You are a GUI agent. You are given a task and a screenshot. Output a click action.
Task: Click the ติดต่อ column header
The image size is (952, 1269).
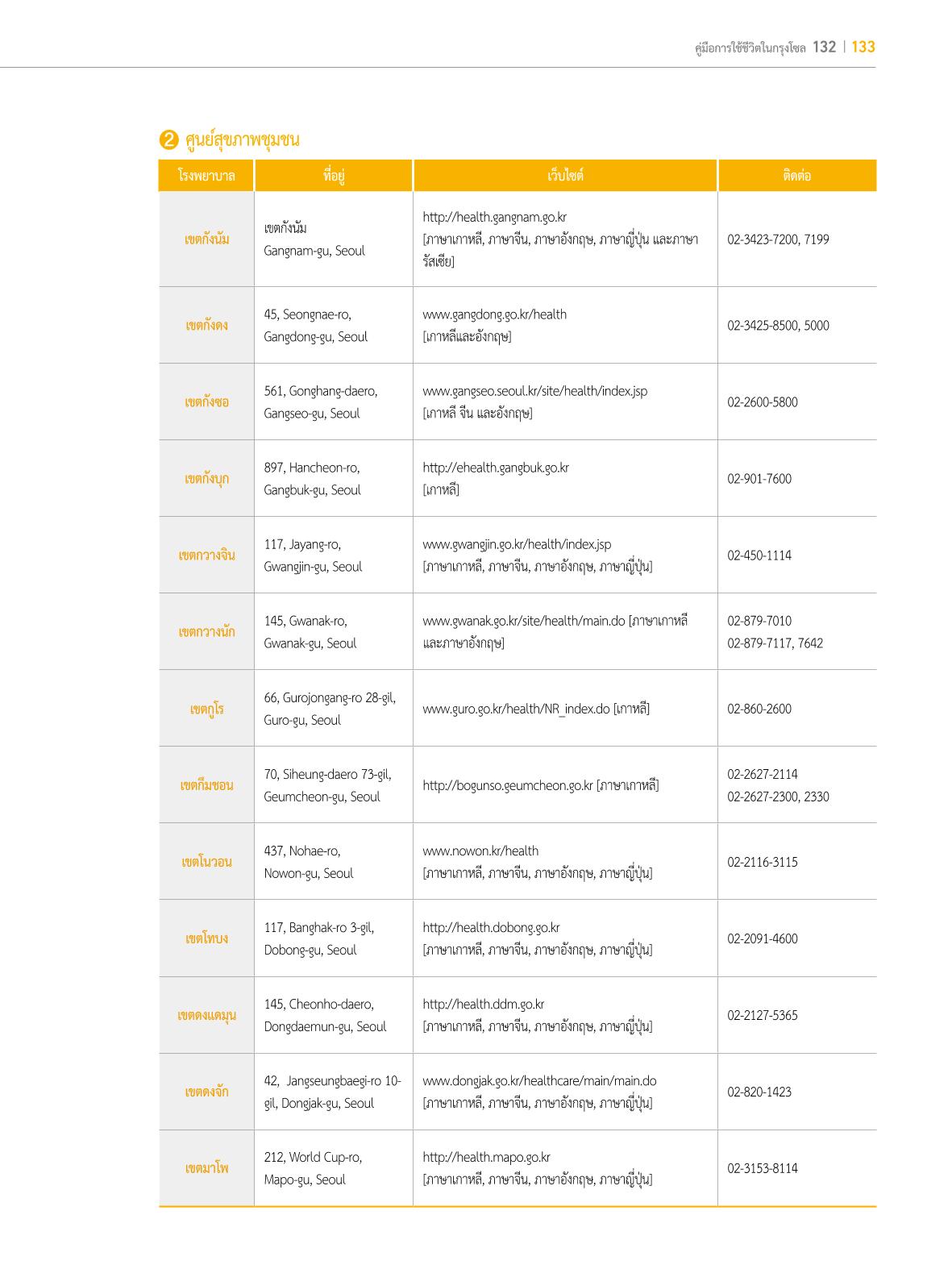coord(797,176)
